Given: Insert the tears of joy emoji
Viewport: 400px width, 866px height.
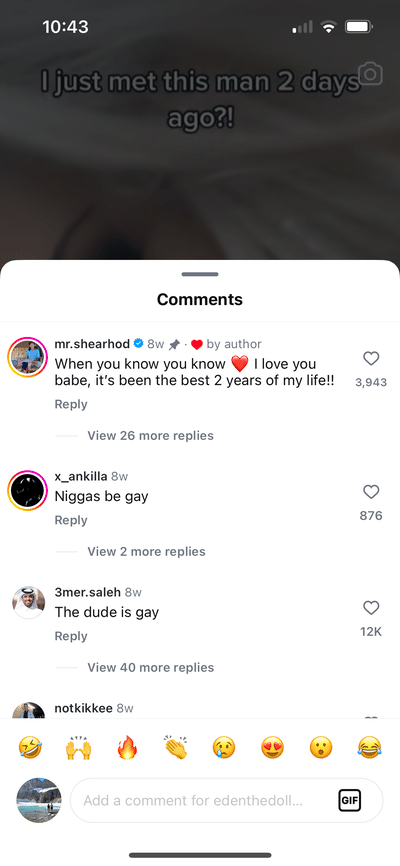Looking at the screenshot, I should tap(370, 748).
